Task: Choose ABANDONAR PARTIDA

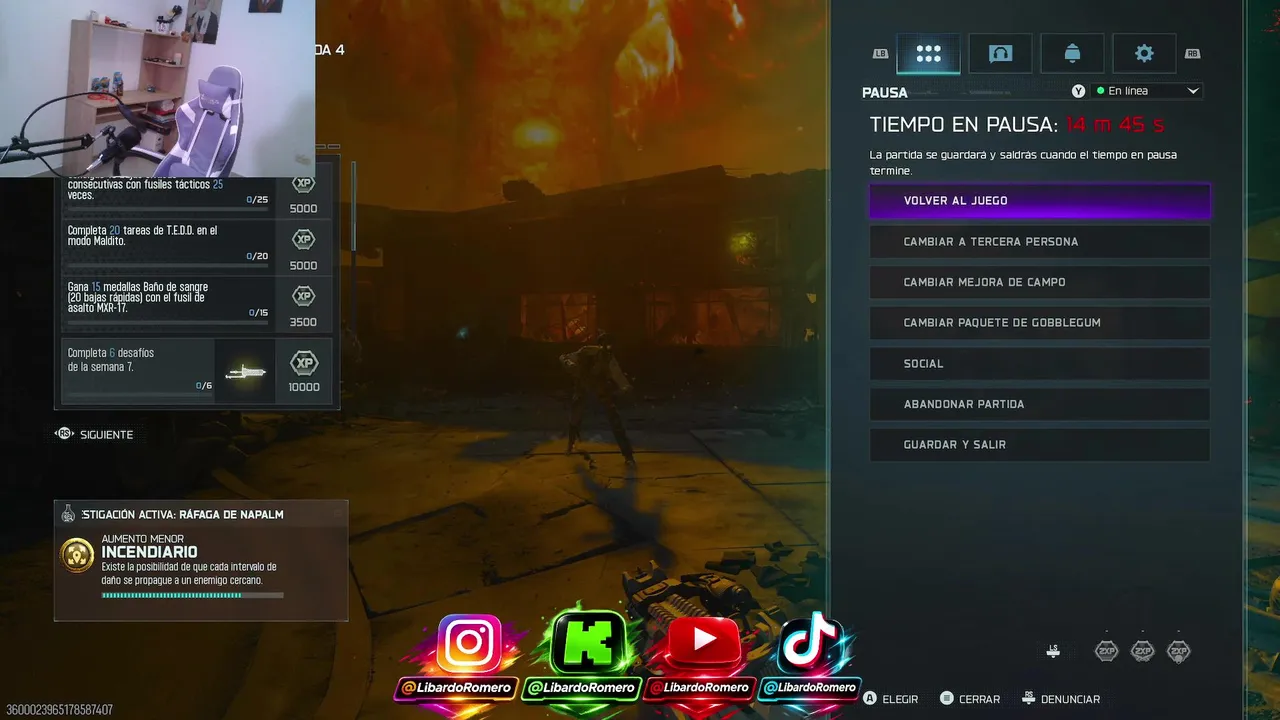Action: coord(1040,404)
